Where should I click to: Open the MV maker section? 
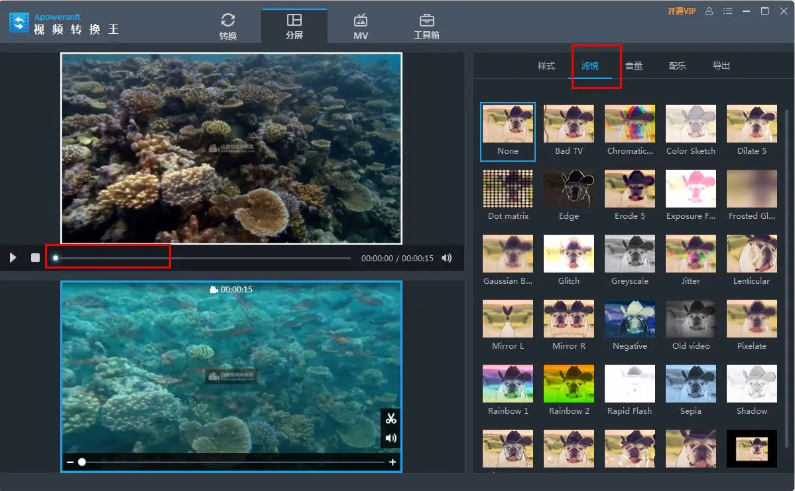[x=360, y=25]
